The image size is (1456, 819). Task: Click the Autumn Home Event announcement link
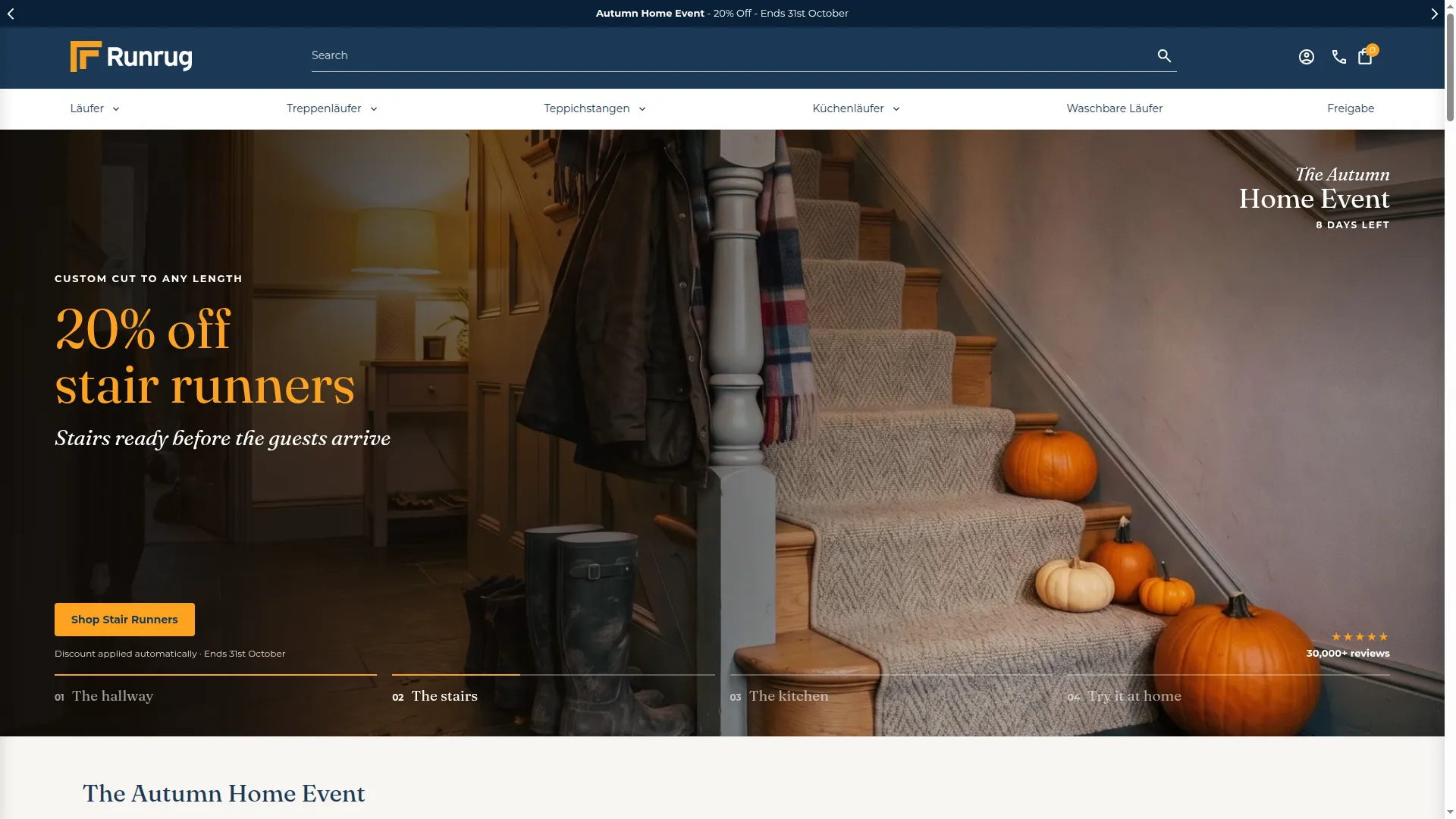click(722, 13)
